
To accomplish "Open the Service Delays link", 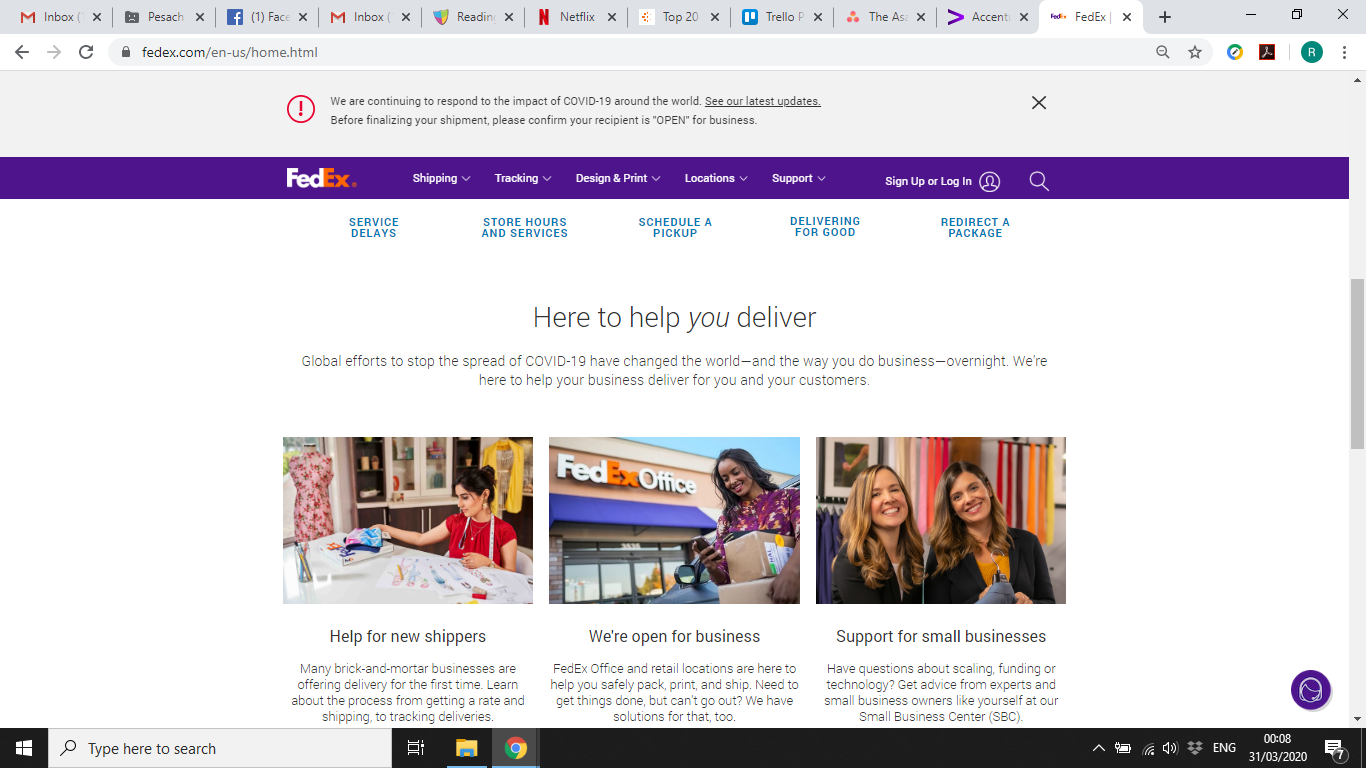I will [374, 228].
